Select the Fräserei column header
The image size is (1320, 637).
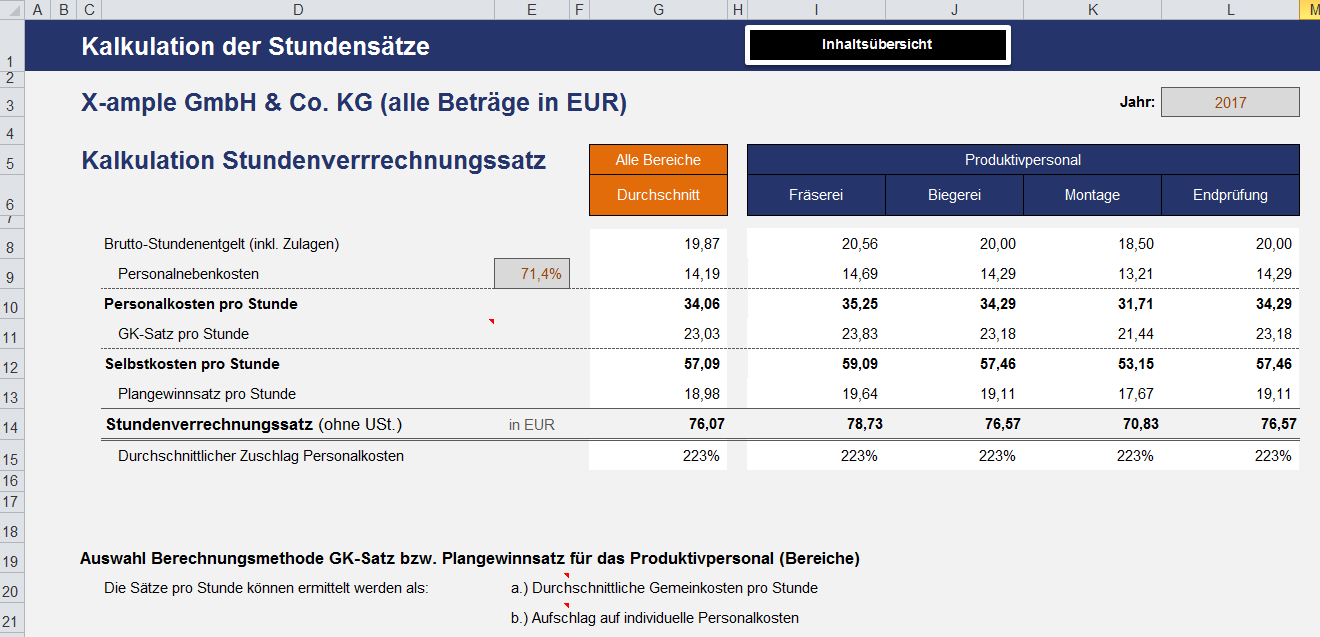(815, 194)
